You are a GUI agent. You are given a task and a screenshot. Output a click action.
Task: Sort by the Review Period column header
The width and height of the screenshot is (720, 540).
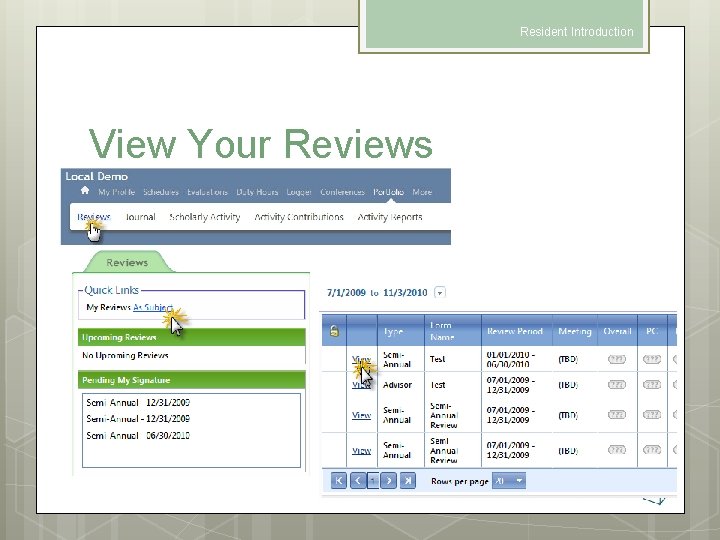point(515,331)
